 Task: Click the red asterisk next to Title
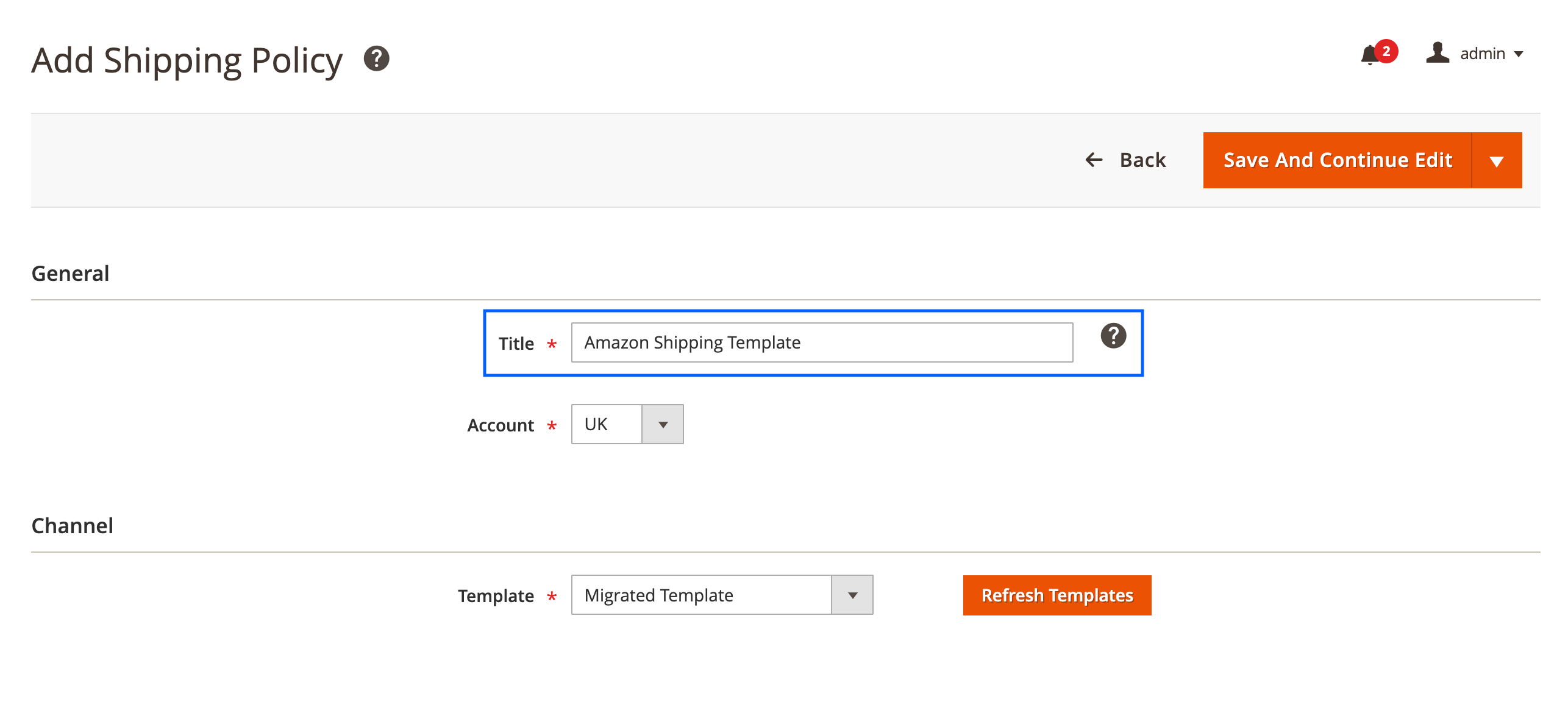[x=551, y=344]
